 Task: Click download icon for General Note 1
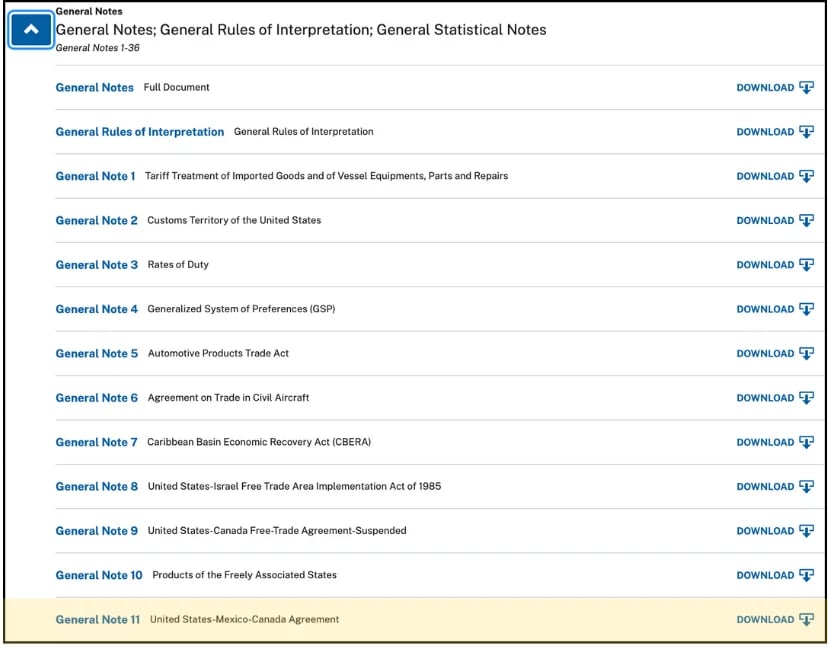pyautogui.click(x=806, y=176)
